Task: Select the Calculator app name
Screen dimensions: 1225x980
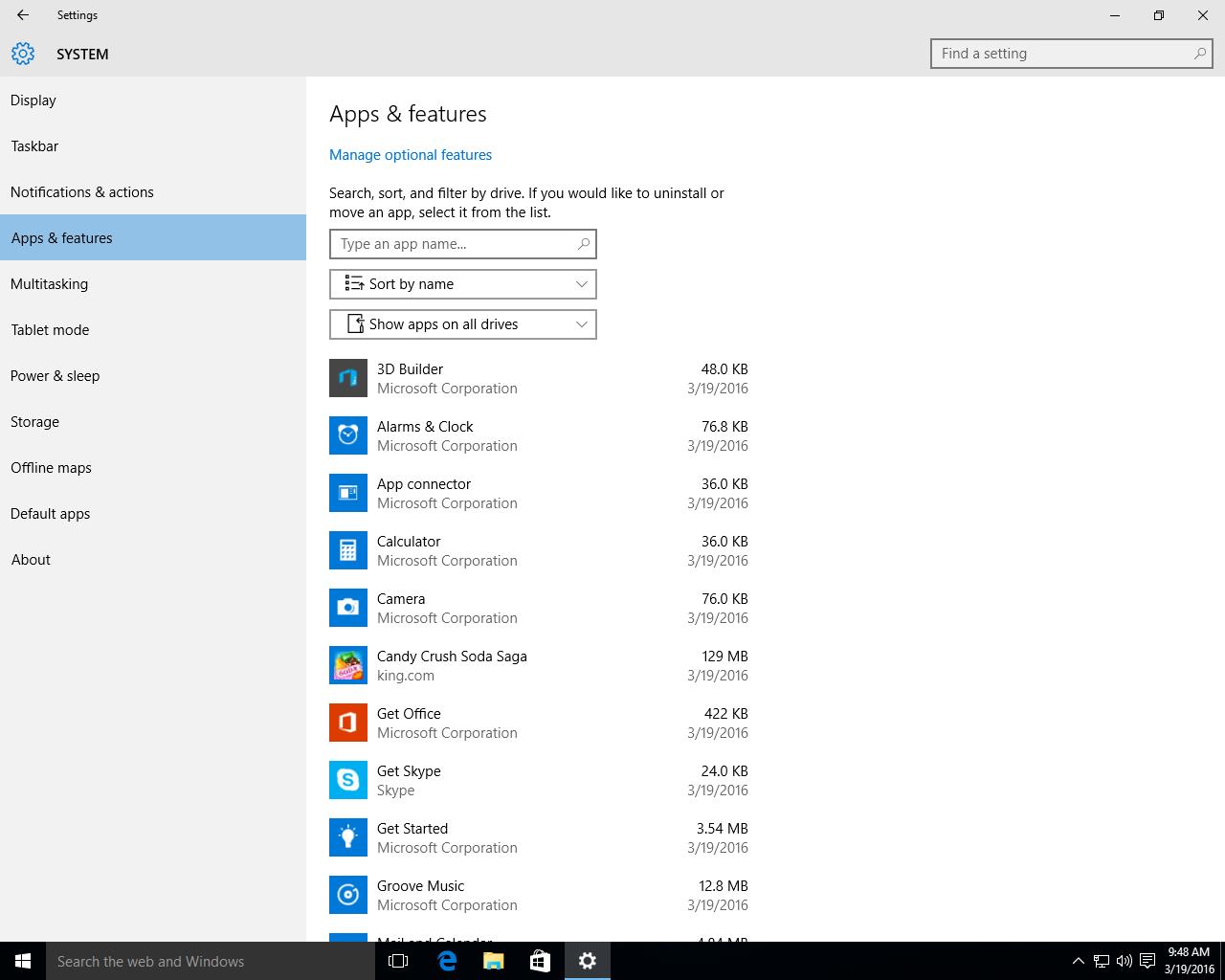Action: pos(409,542)
